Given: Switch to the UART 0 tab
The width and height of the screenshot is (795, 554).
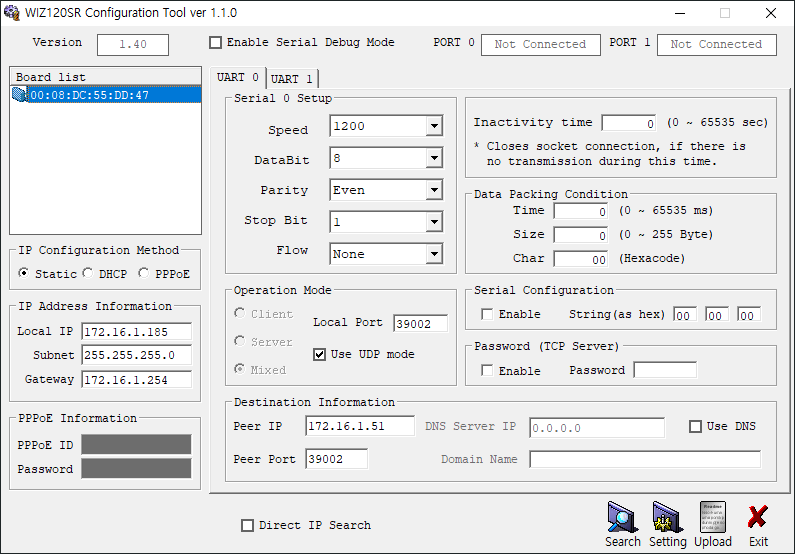Looking at the screenshot, I should tap(238, 78).
